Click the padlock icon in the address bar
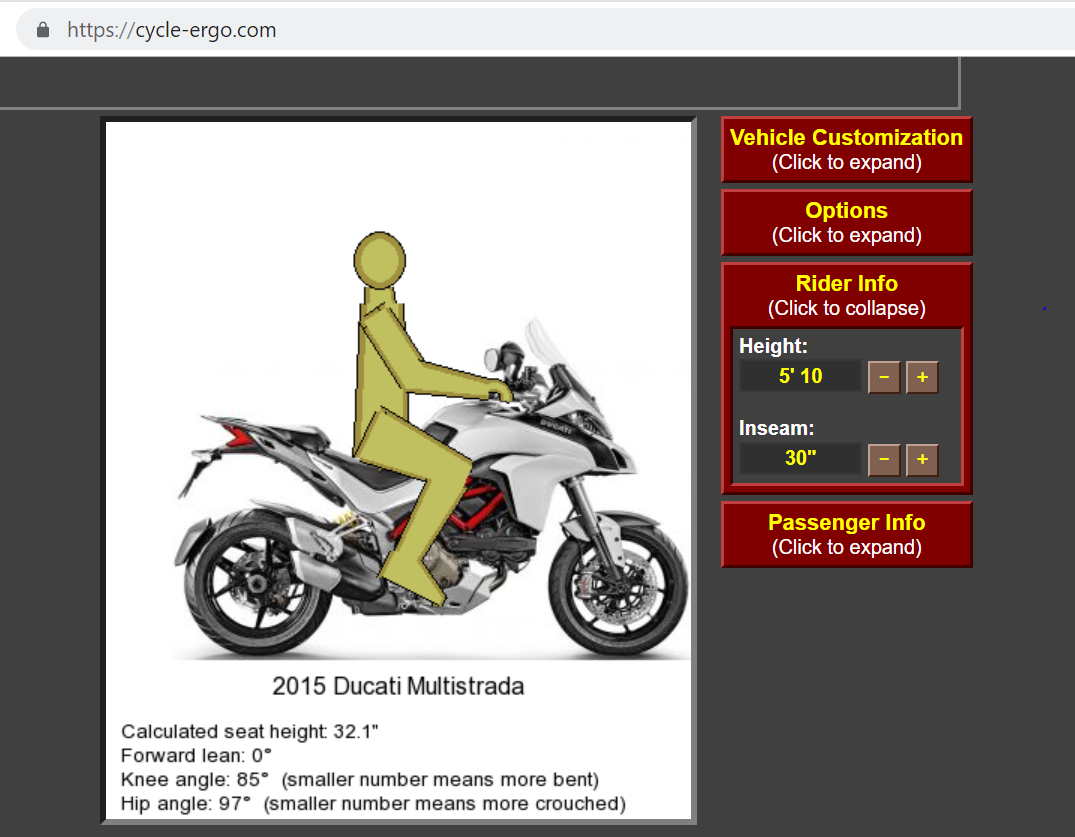The image size is (1075, 837). coord(42,30)
